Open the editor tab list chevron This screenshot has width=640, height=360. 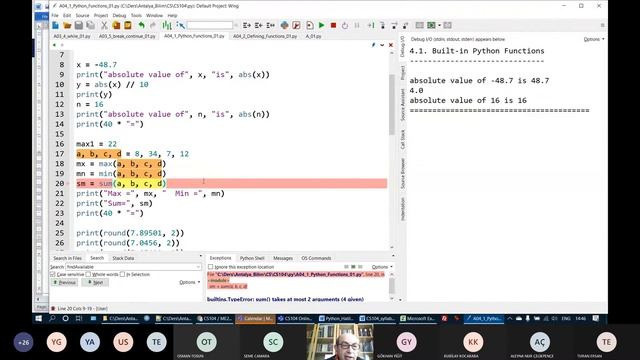(x=382, y=45)
